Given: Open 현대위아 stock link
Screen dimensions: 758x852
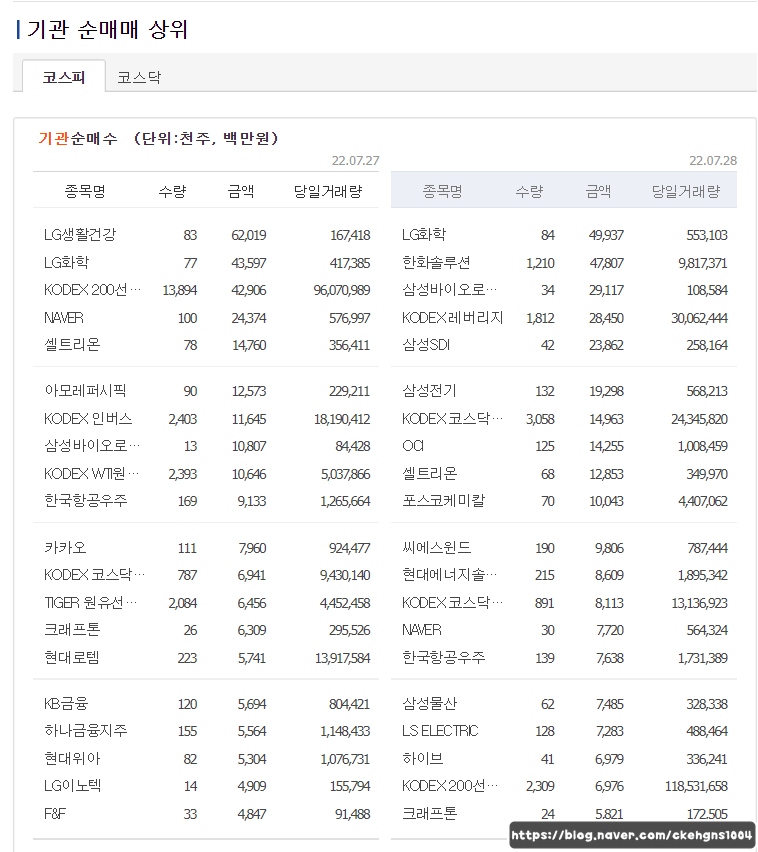Looking at the screenshot, I should (72, 759).
